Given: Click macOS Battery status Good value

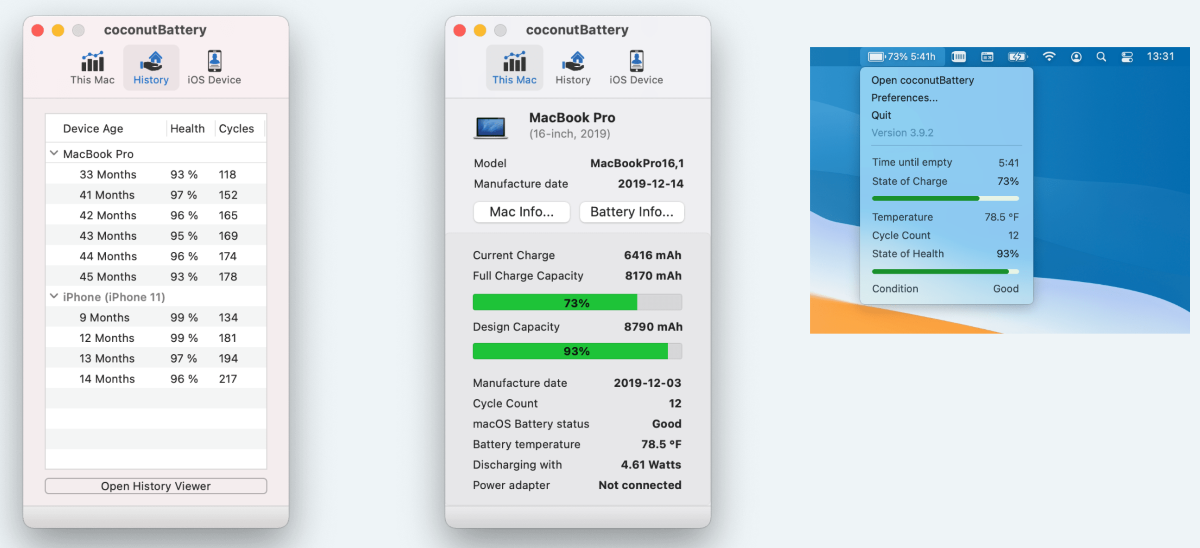Looking at the screenshot, I should (667, 424).
